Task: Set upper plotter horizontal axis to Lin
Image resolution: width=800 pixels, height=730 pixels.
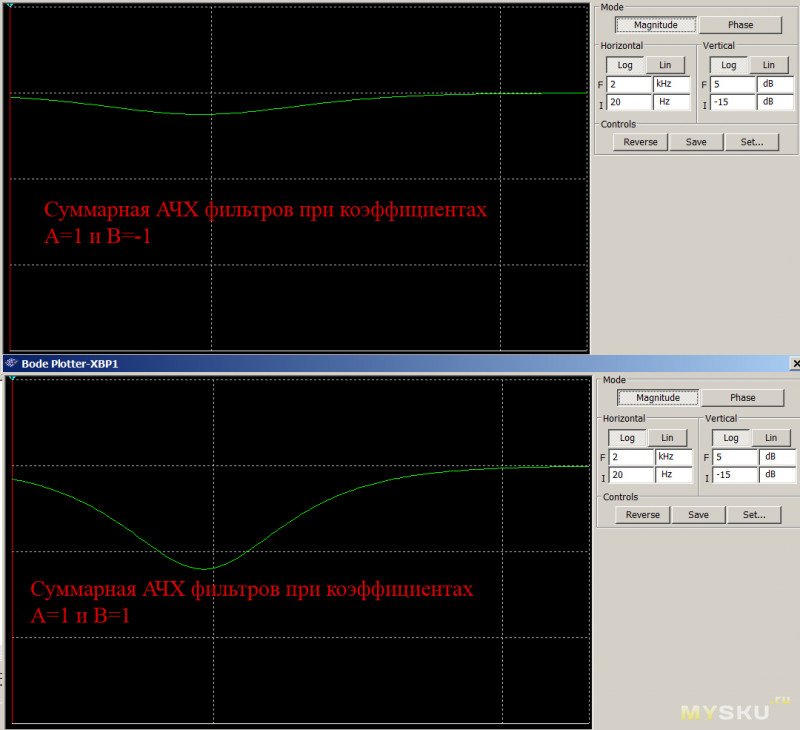Action: 665,65
